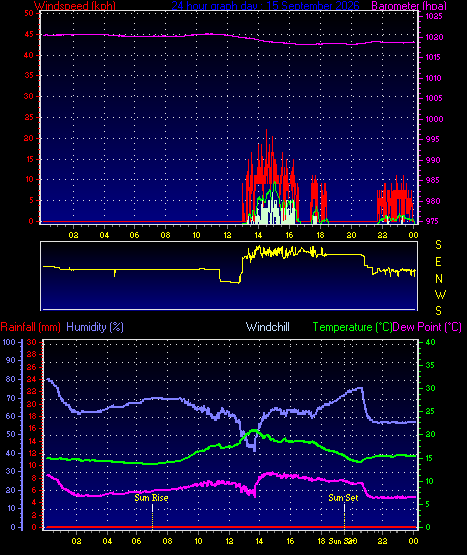This screenshot has width=467, height=555.
Task: Click the Humidity (%) legend label
Action: 95,327
